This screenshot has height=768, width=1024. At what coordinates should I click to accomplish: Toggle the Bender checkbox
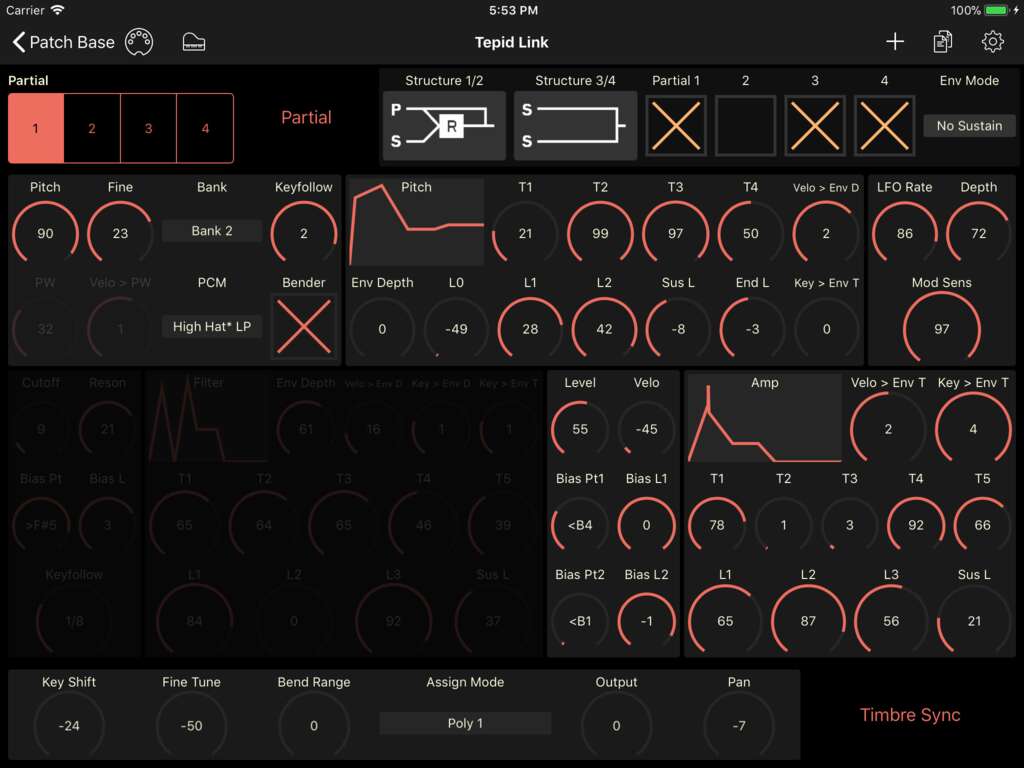coord(304,327)
